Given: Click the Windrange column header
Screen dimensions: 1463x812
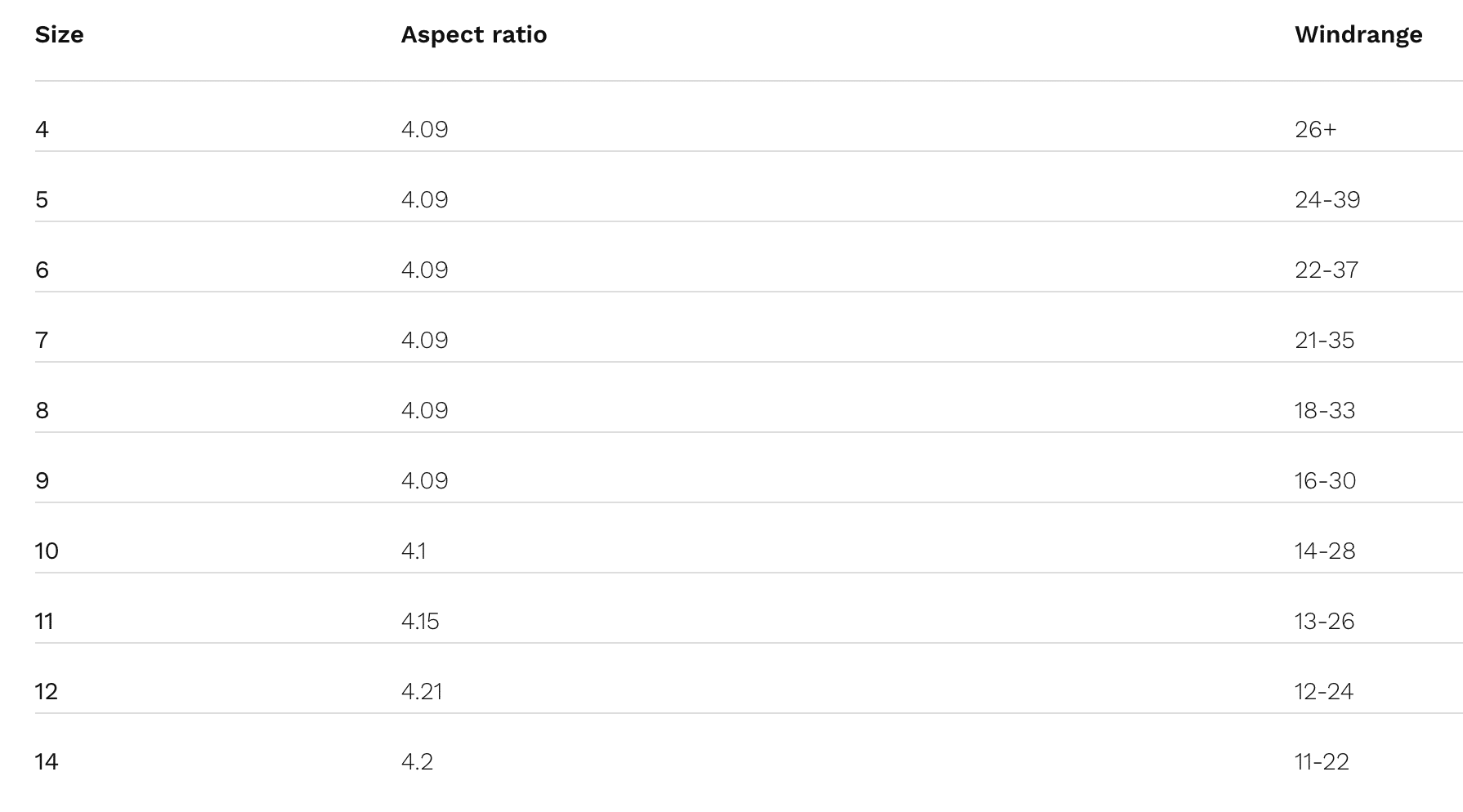Looking at the screenshot, I should click(x=1358, y=35).
